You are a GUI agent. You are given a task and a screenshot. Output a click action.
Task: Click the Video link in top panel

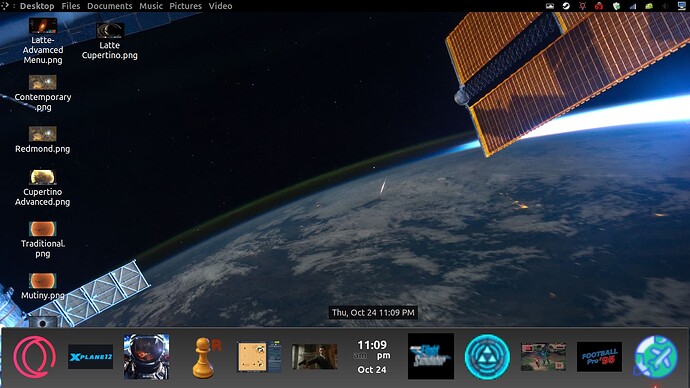[220, 6]
